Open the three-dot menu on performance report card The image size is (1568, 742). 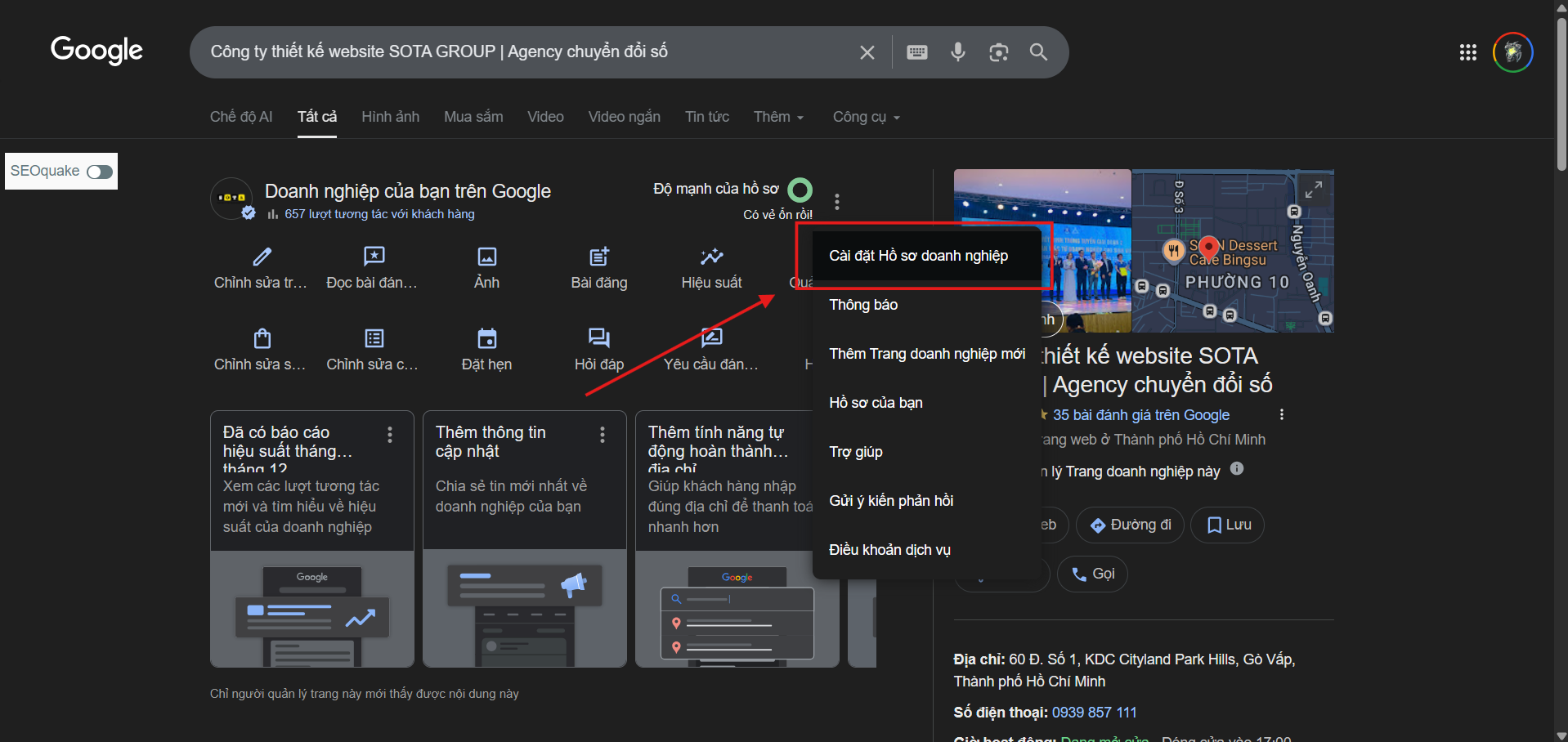click(390, 435)
